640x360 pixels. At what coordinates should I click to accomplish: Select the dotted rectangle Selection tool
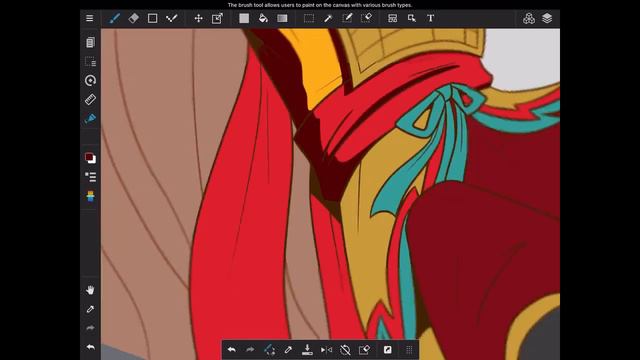309,18
